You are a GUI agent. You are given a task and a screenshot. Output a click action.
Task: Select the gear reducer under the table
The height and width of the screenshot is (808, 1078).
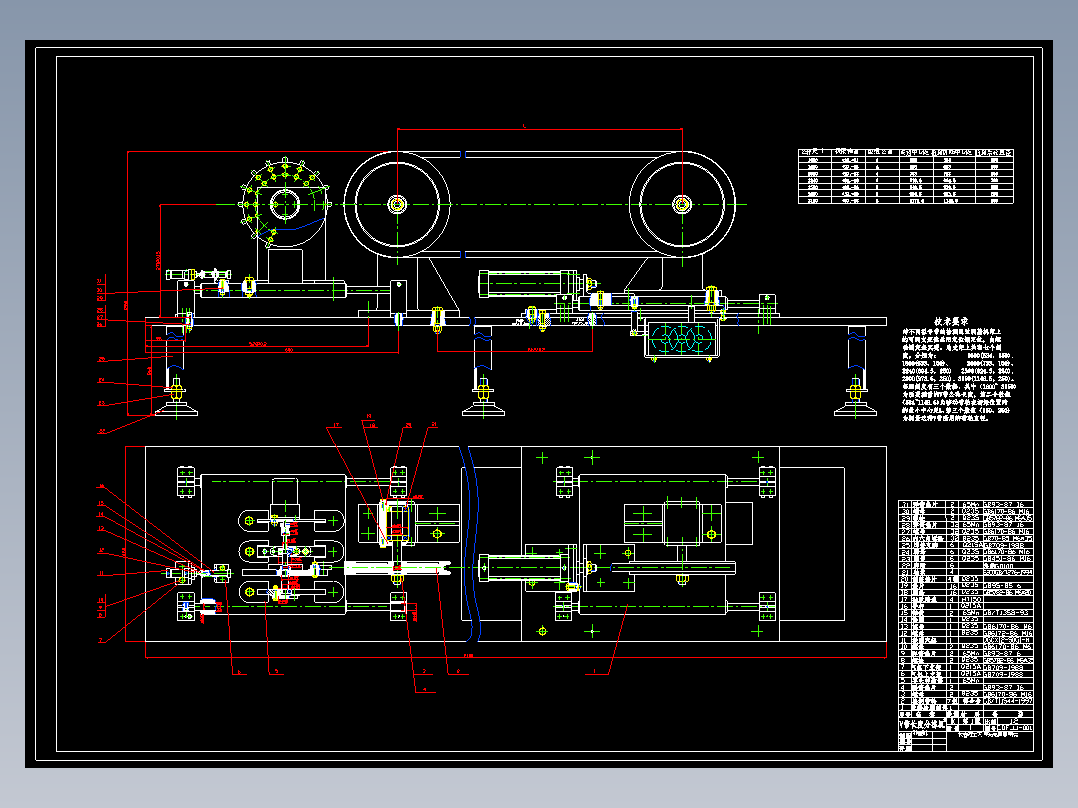tap(682, 339)
